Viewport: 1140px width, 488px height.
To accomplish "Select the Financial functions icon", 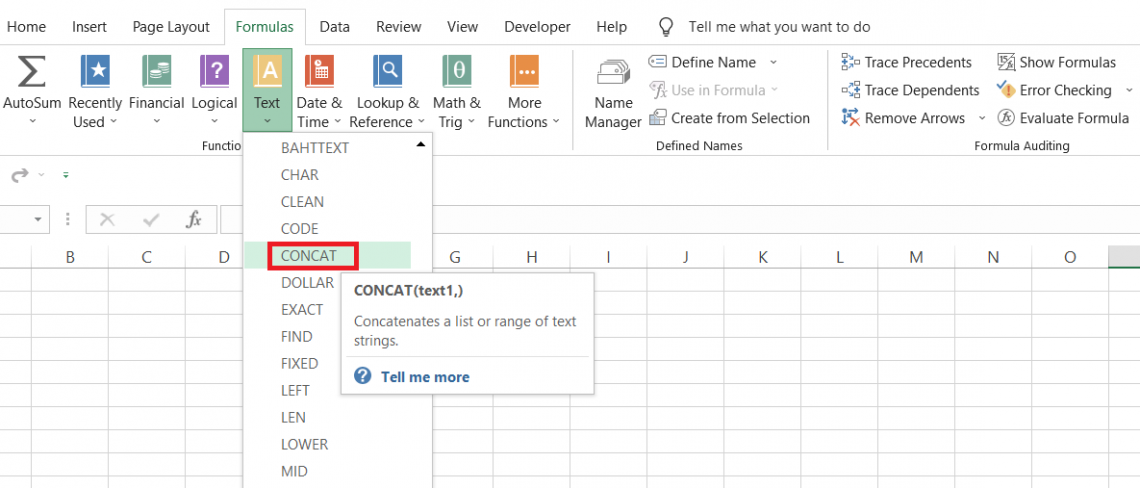I will pos(157,72).
